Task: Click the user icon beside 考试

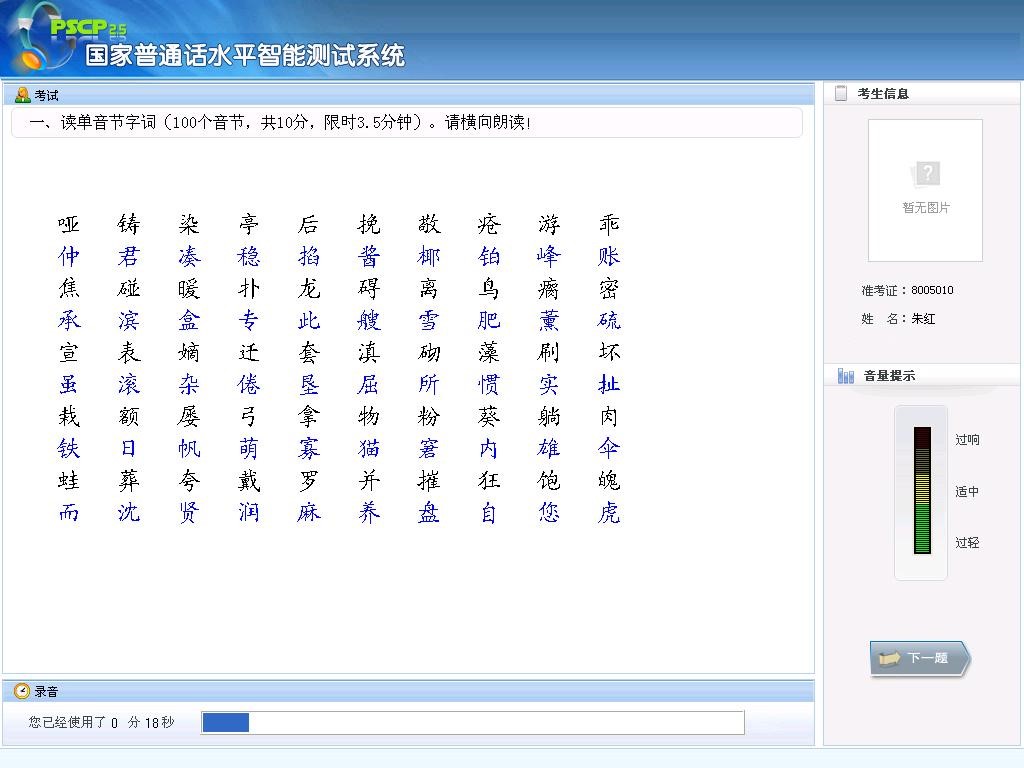Action: click(22, 95)
